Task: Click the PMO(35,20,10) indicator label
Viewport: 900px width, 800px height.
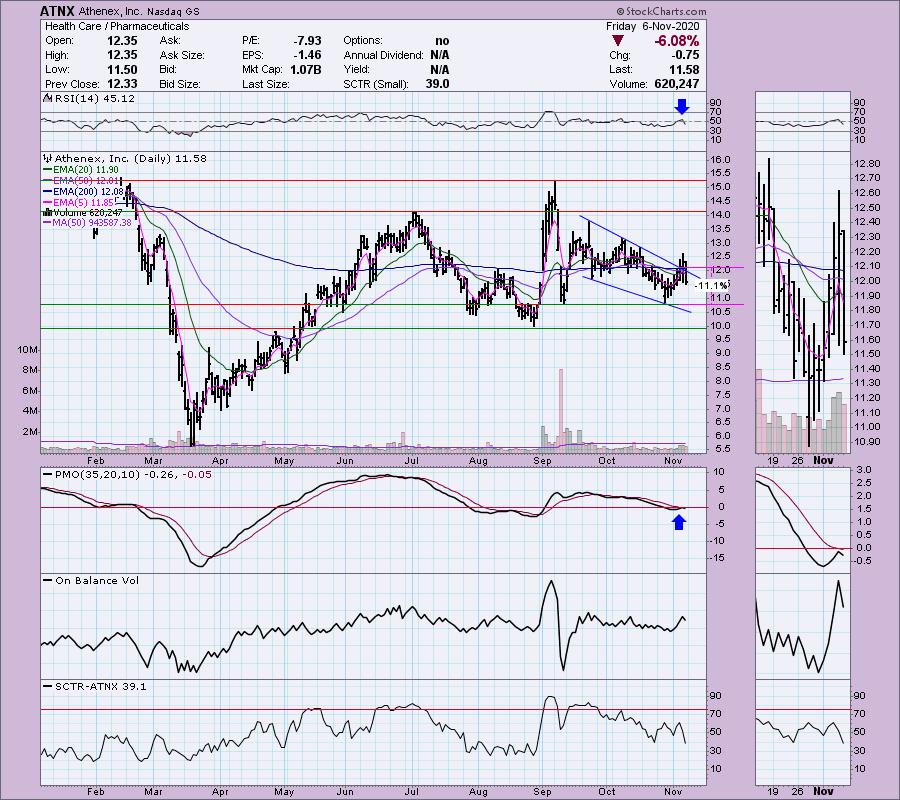Action: [97, 475]
